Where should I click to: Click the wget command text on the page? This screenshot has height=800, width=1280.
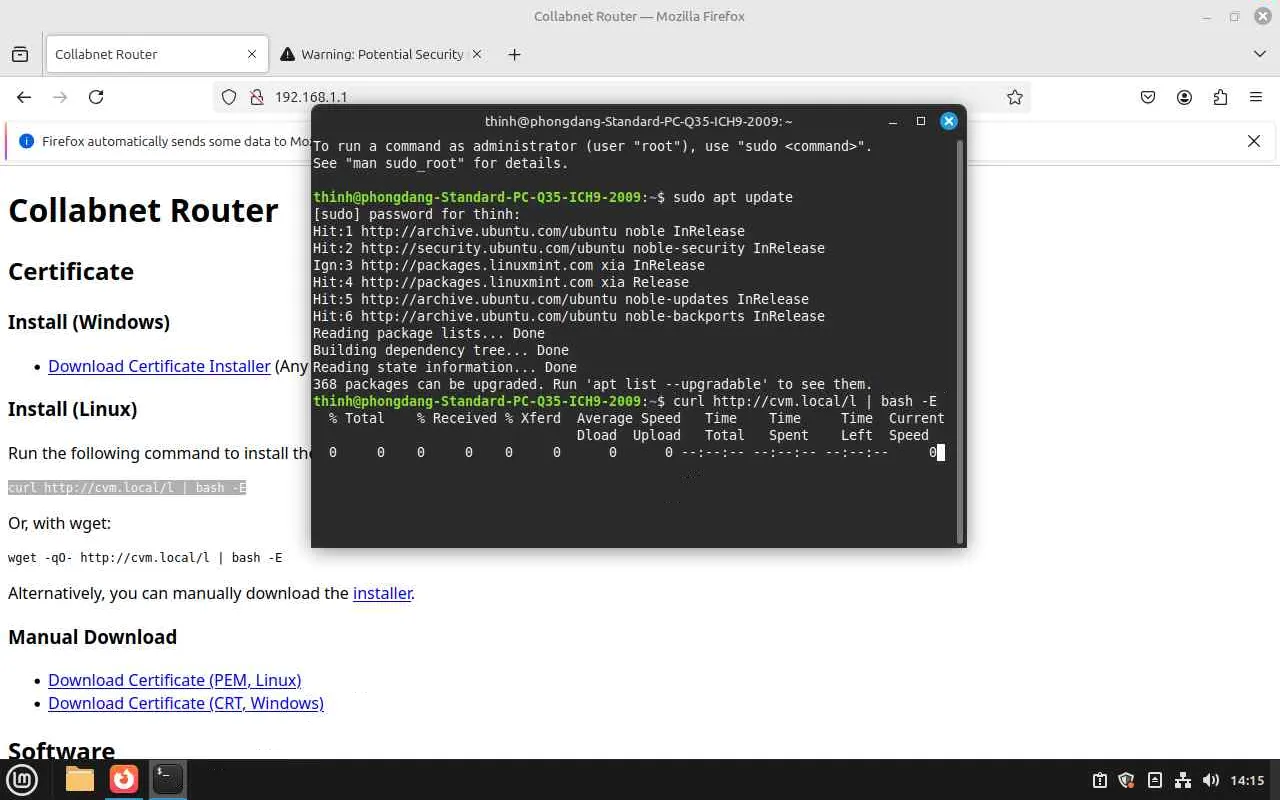[x=145, y=558]
